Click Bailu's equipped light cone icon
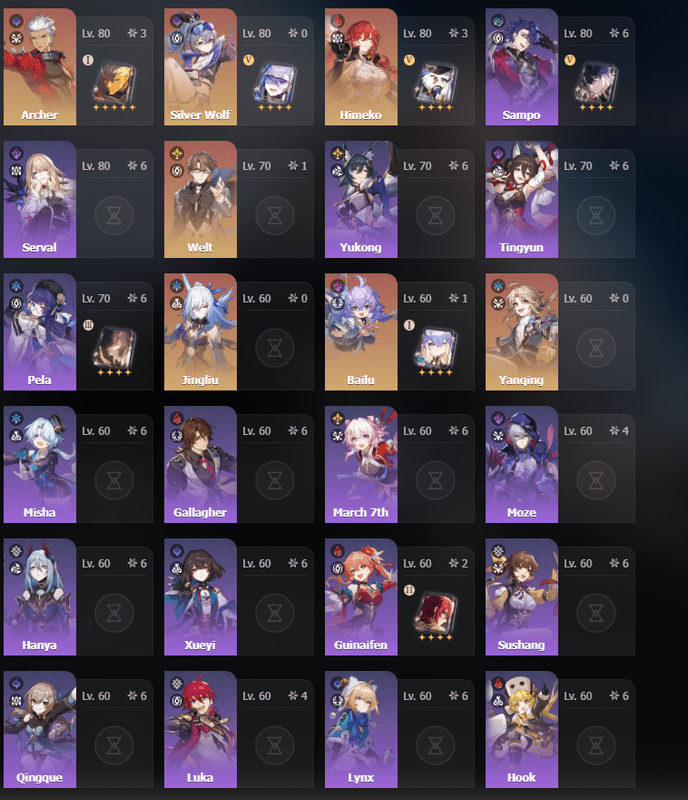Screen dimensions: 688x800 click(435, 348)
